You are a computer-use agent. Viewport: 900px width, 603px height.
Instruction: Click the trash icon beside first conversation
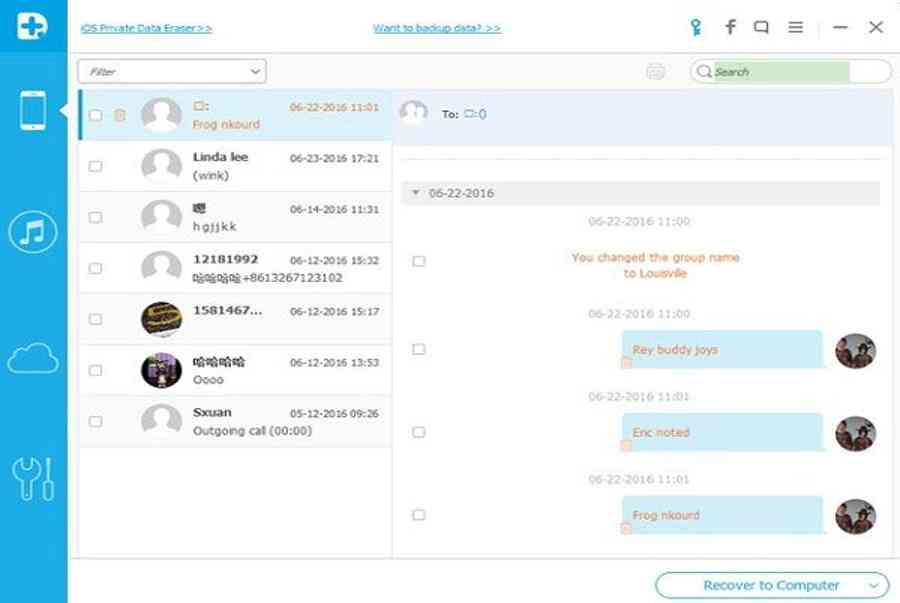pos(120,115)
